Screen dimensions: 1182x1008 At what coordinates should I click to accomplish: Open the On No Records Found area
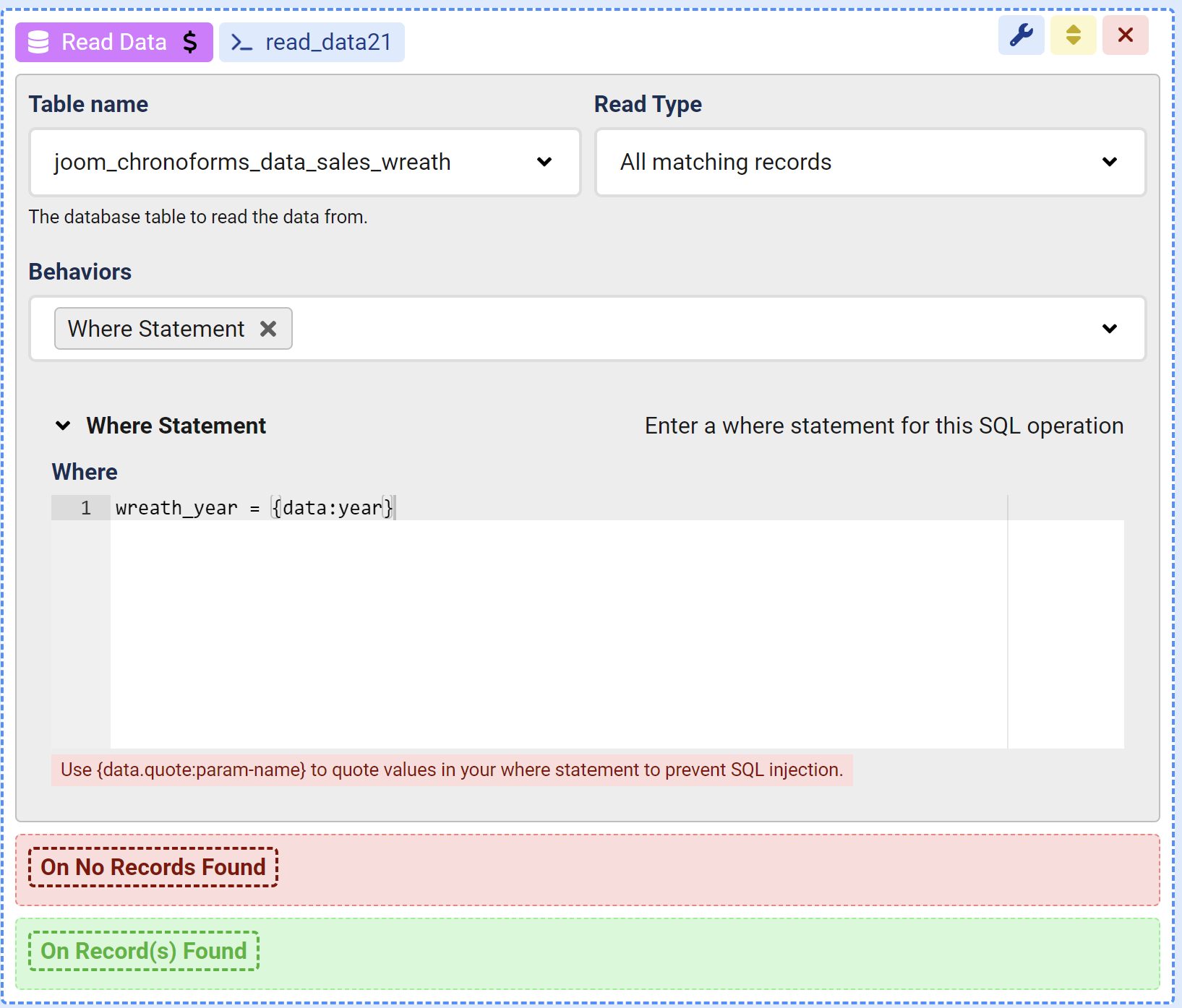(x=153, y=867)
